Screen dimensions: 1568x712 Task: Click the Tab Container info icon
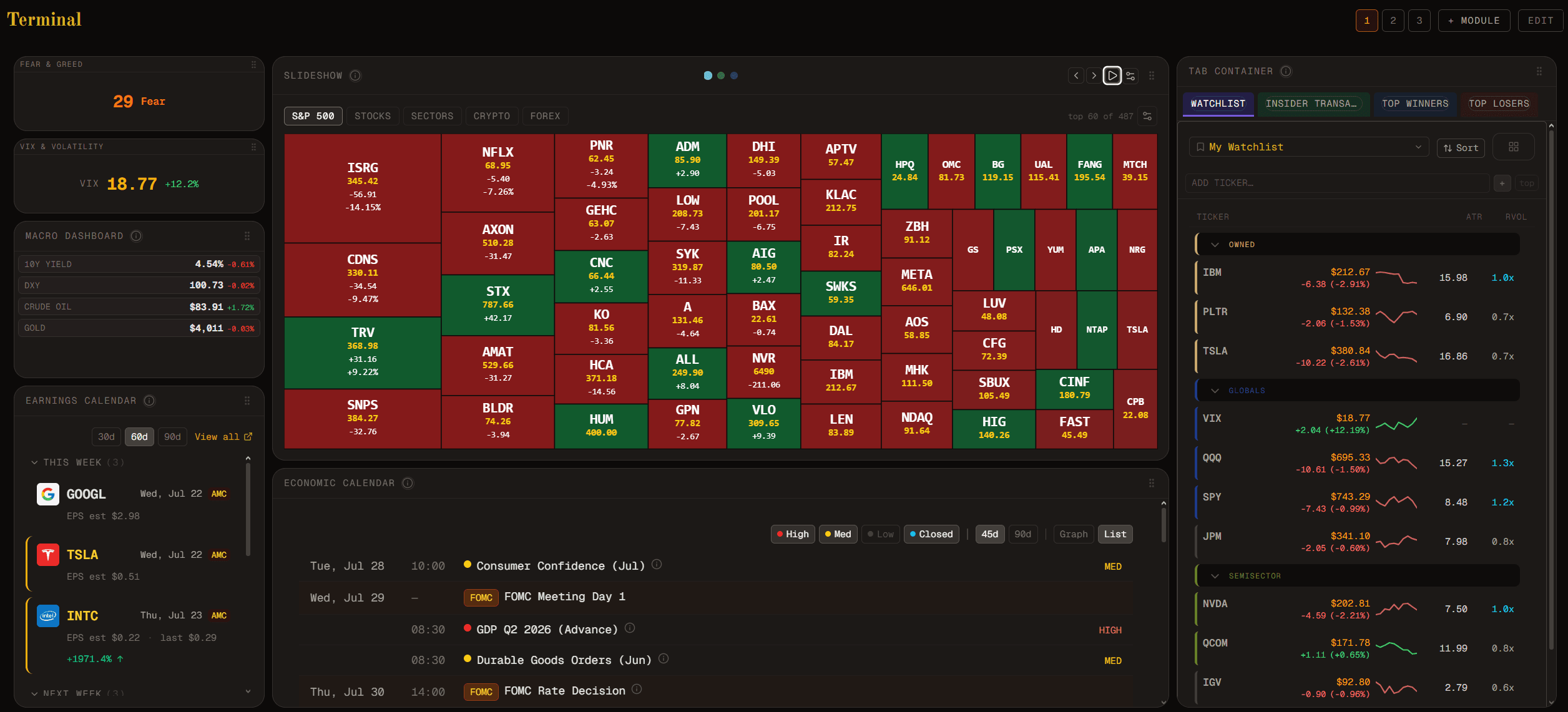click(1286, 71)
